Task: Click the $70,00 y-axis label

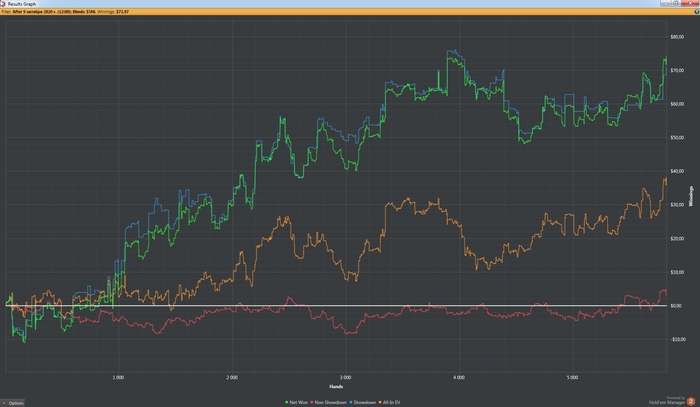Action: [x=677, y=71]
